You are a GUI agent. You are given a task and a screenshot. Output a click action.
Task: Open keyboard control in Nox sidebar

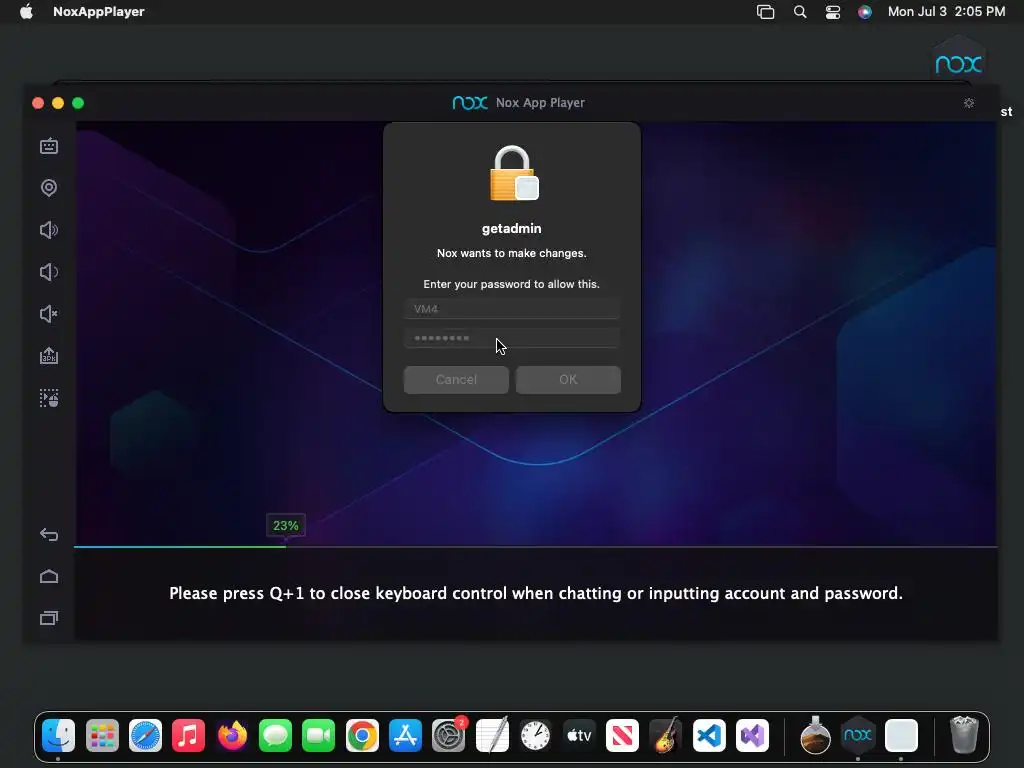pos(49,146)
